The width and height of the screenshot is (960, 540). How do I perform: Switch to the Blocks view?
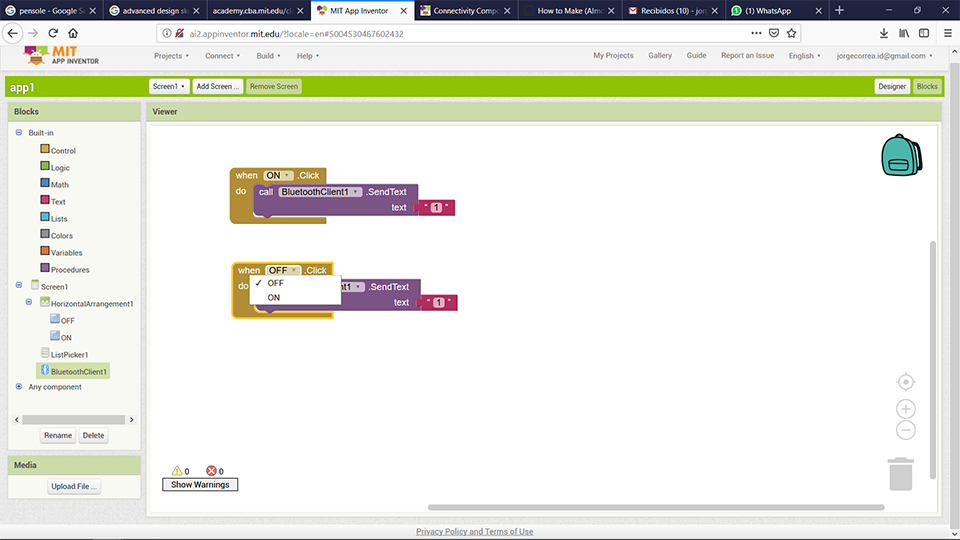(927, 86)
